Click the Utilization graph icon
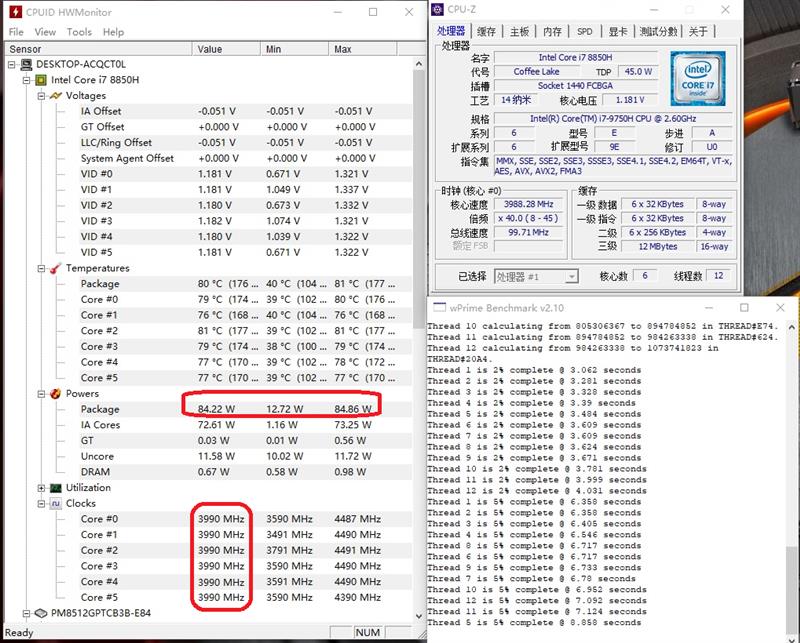This screenshot has height=643, width=800. (x=56, y=488)
